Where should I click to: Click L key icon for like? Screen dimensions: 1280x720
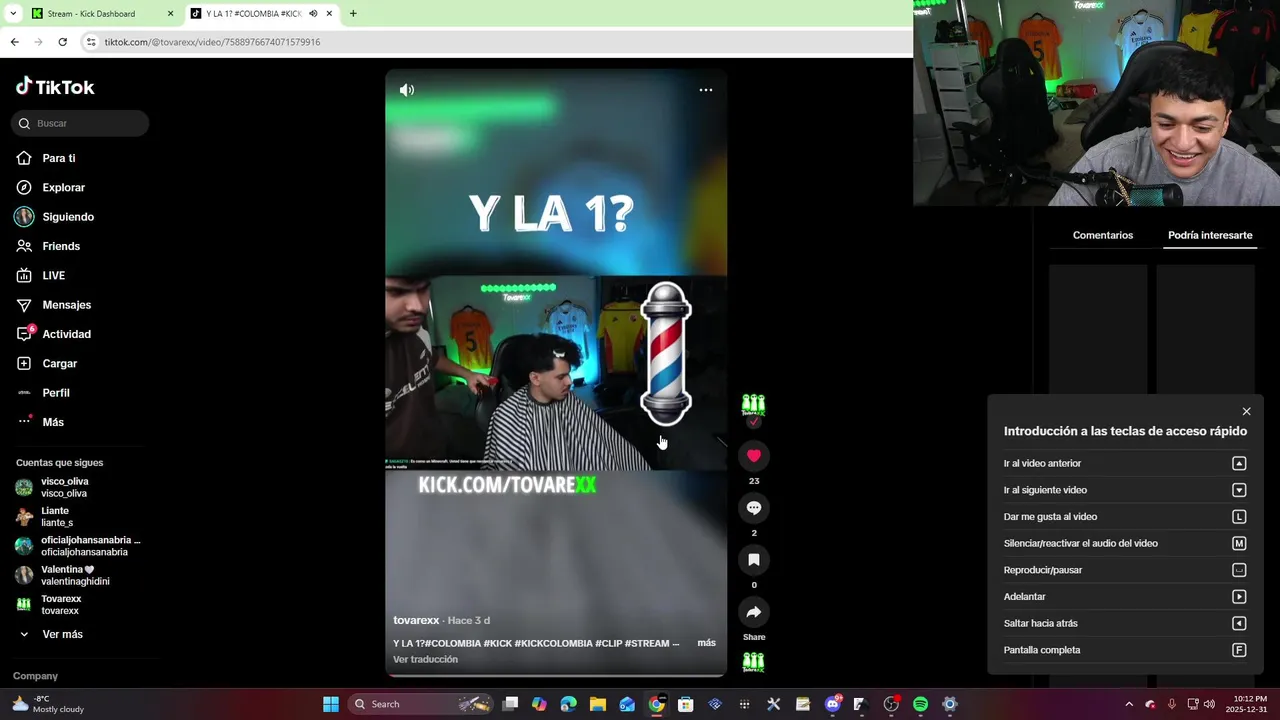[x=1239, y=517]
